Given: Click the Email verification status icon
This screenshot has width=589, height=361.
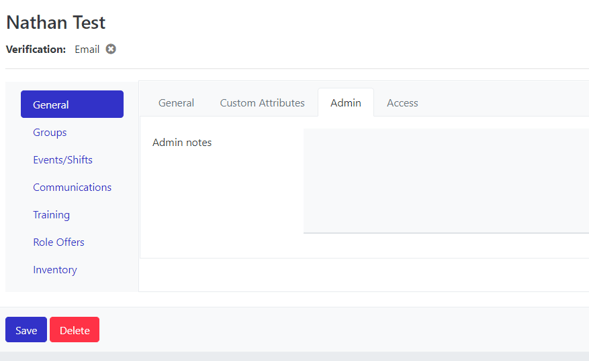Looking at the screenshot, I should 110,49.
